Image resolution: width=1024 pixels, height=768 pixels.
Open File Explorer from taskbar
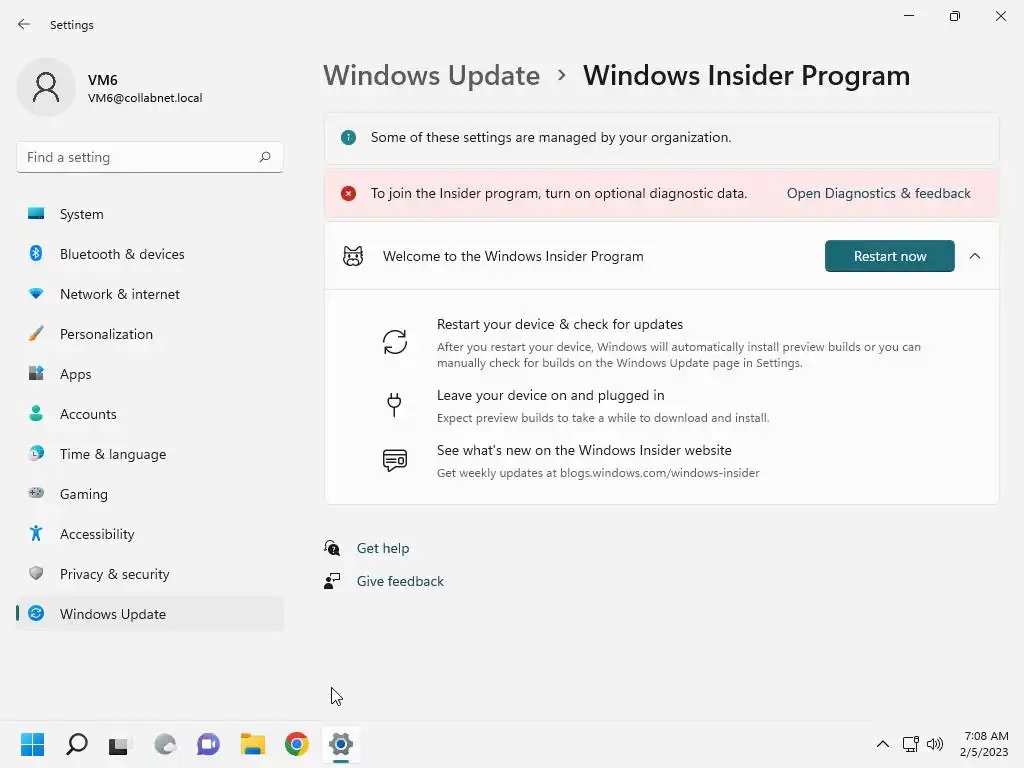tap(252, 744)
